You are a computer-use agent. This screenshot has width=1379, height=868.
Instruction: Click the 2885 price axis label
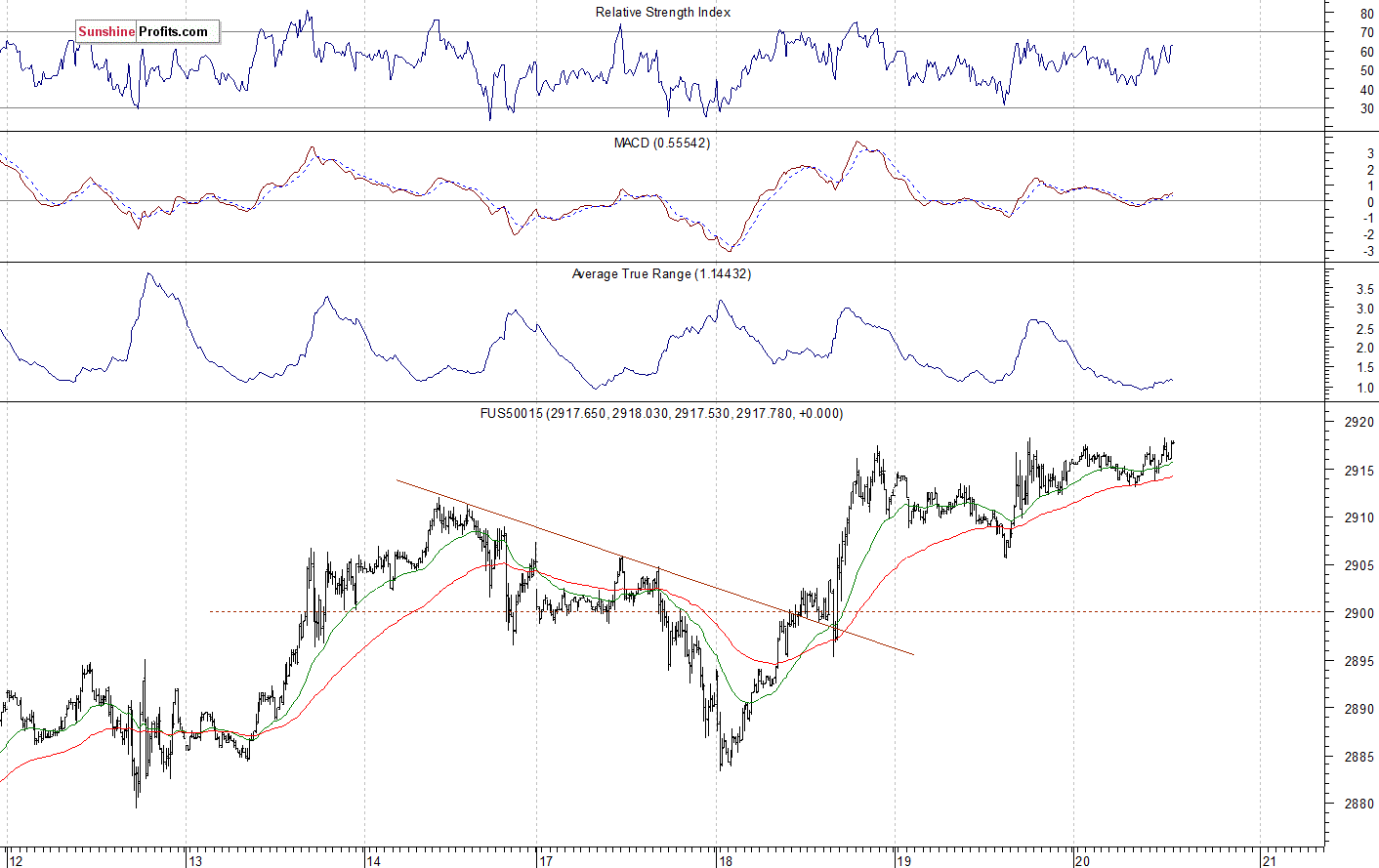1359,757
